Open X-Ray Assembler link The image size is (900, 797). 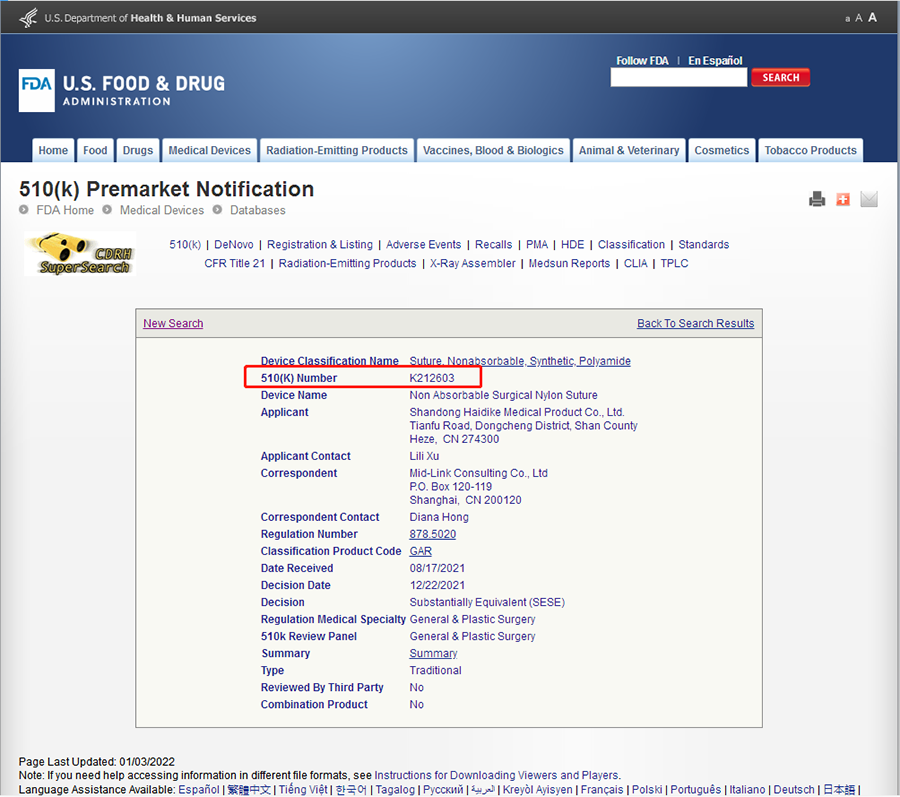[x=472, y=263]
